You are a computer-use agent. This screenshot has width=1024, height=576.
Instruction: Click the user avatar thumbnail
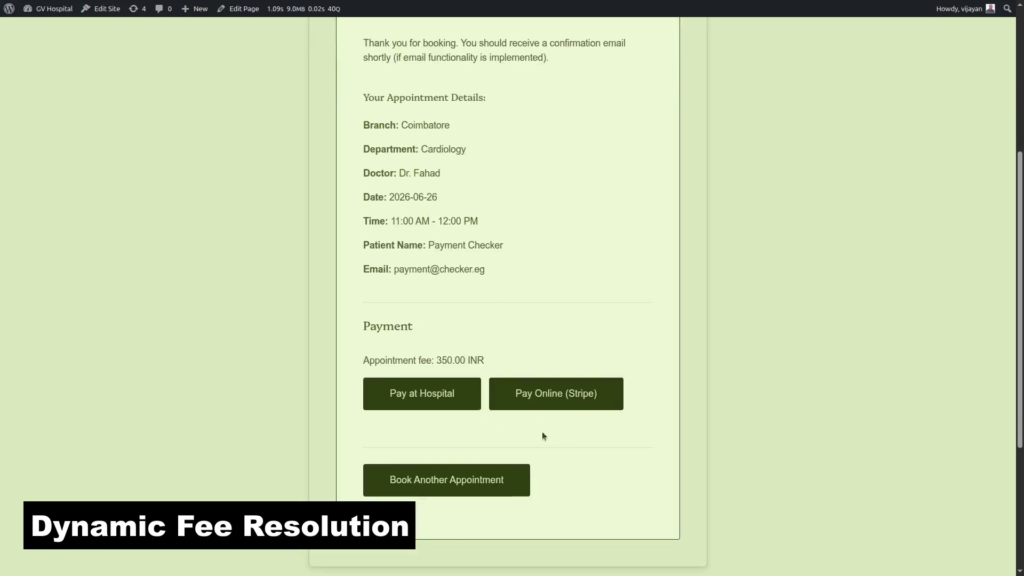(990, 8)
